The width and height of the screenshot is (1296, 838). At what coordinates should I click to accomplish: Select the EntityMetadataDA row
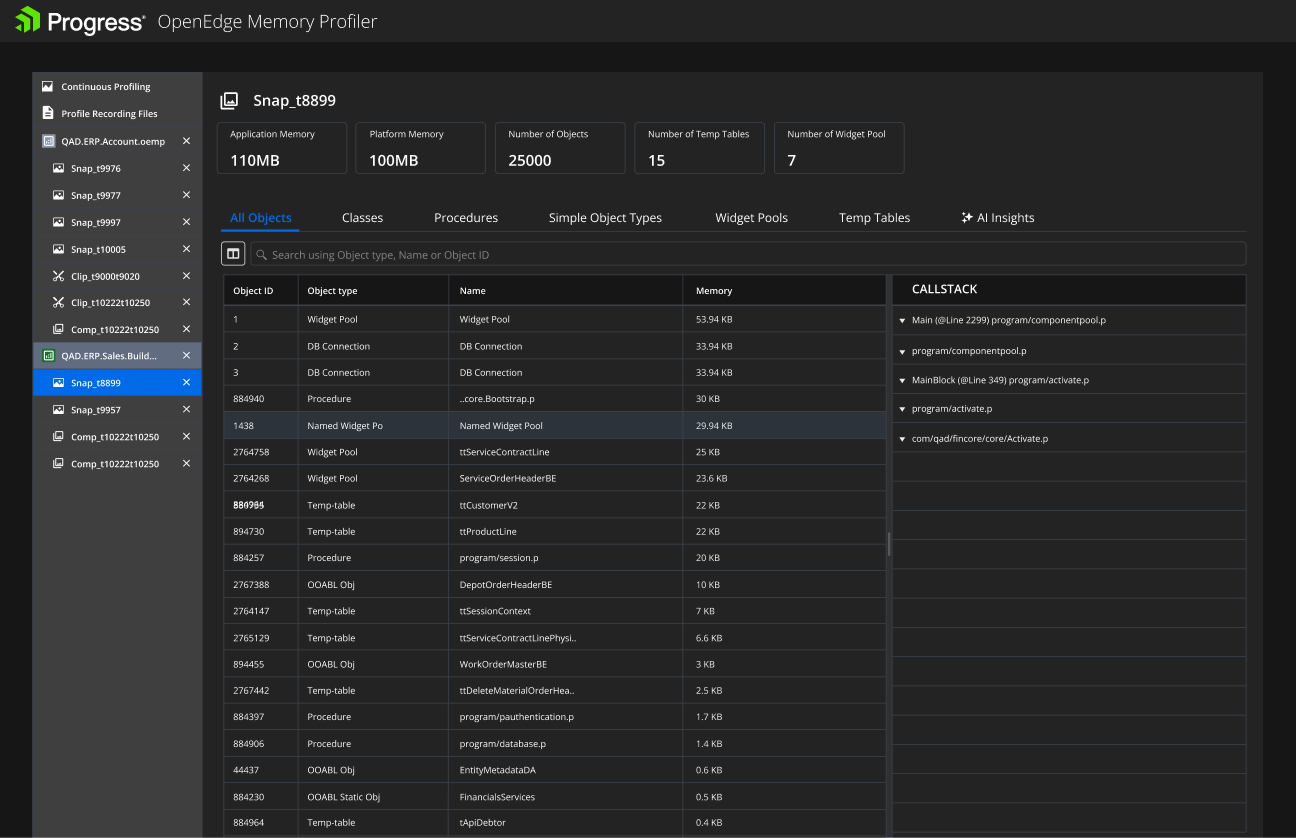point(555,770)
